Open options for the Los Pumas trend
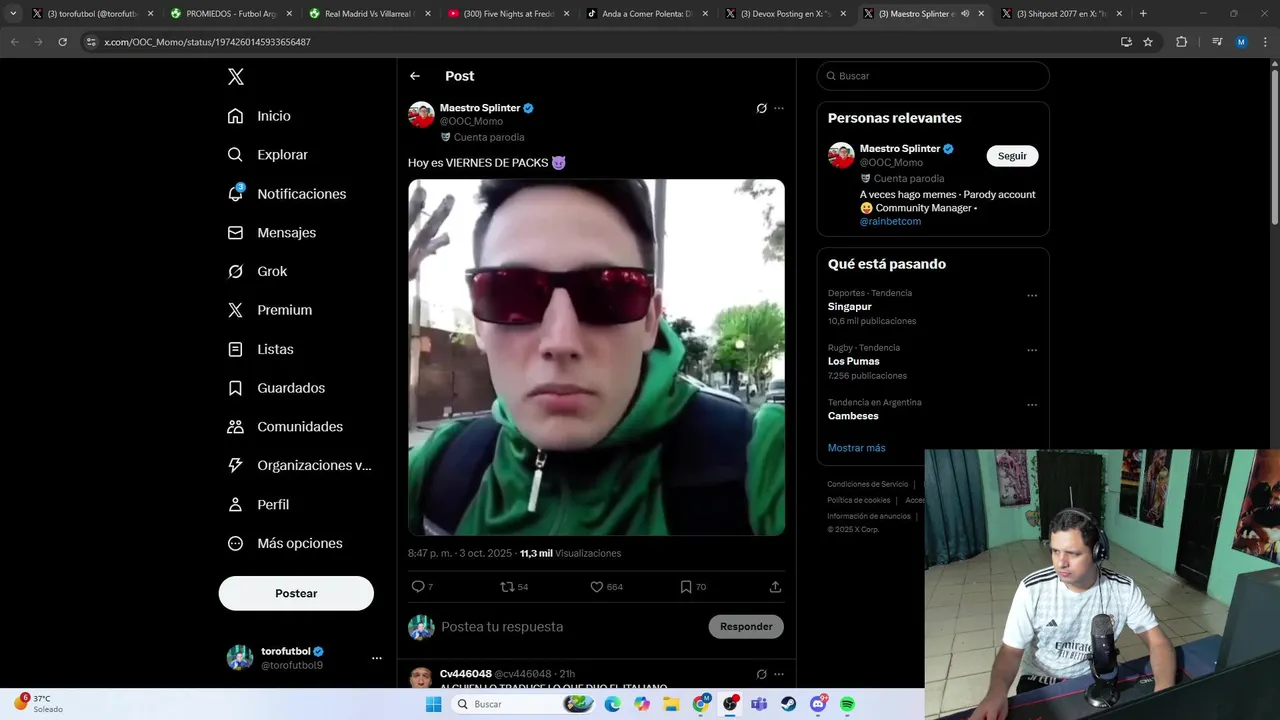The image size is (1280, 720). coord(1032,351)
